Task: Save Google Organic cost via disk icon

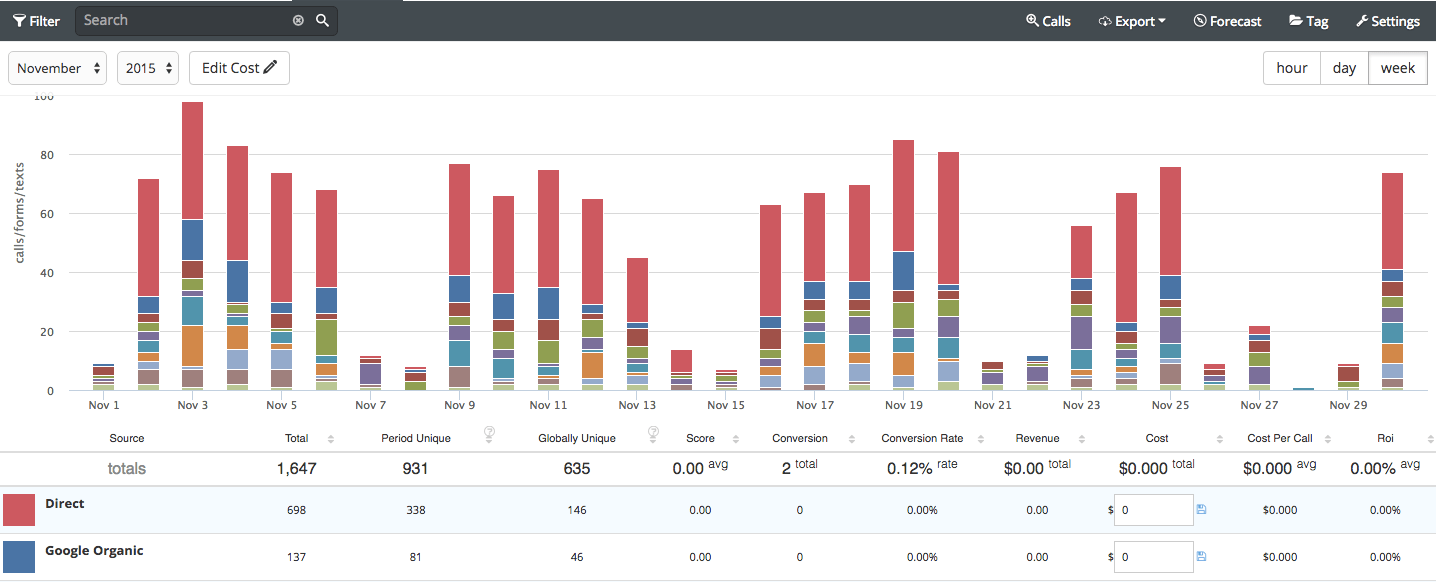Action: coord(1201,557)
